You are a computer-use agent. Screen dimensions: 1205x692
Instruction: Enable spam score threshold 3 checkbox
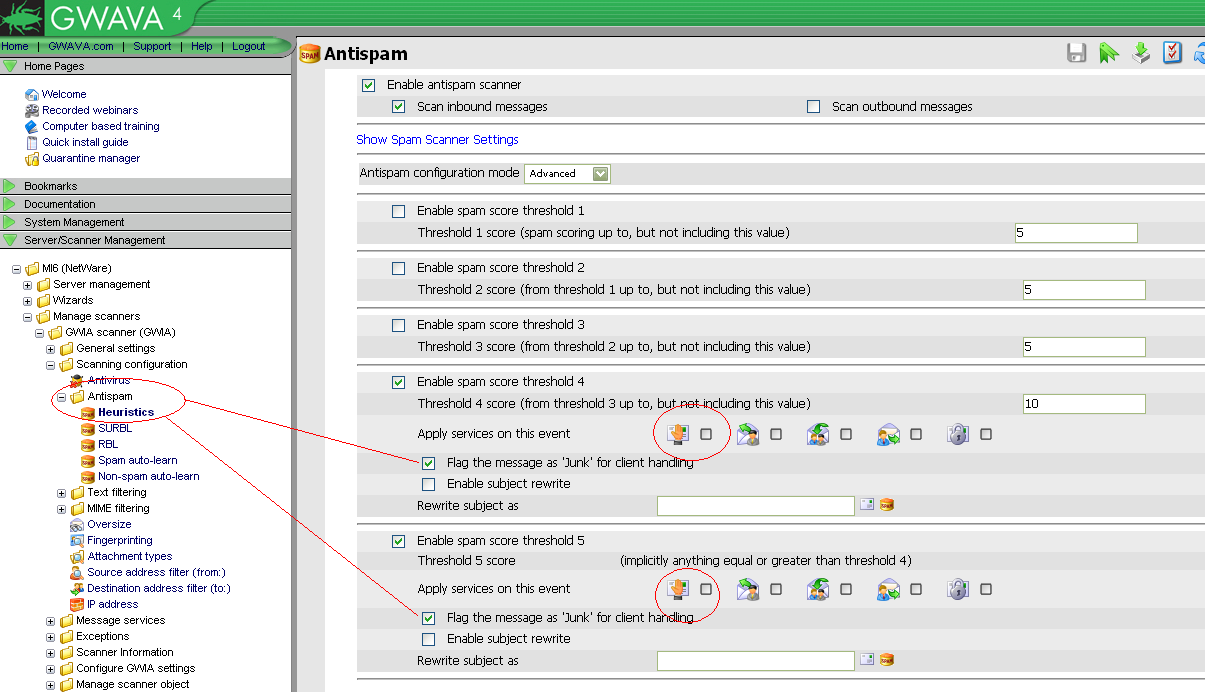[x=398, y=325]
